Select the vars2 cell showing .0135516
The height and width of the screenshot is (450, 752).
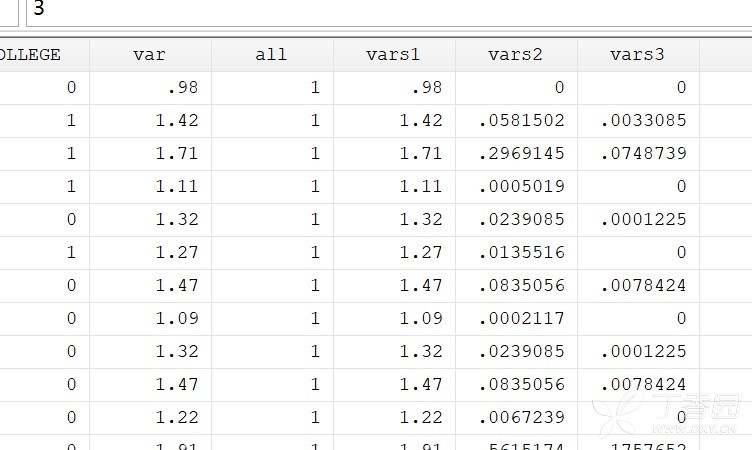tap(521, 253)
